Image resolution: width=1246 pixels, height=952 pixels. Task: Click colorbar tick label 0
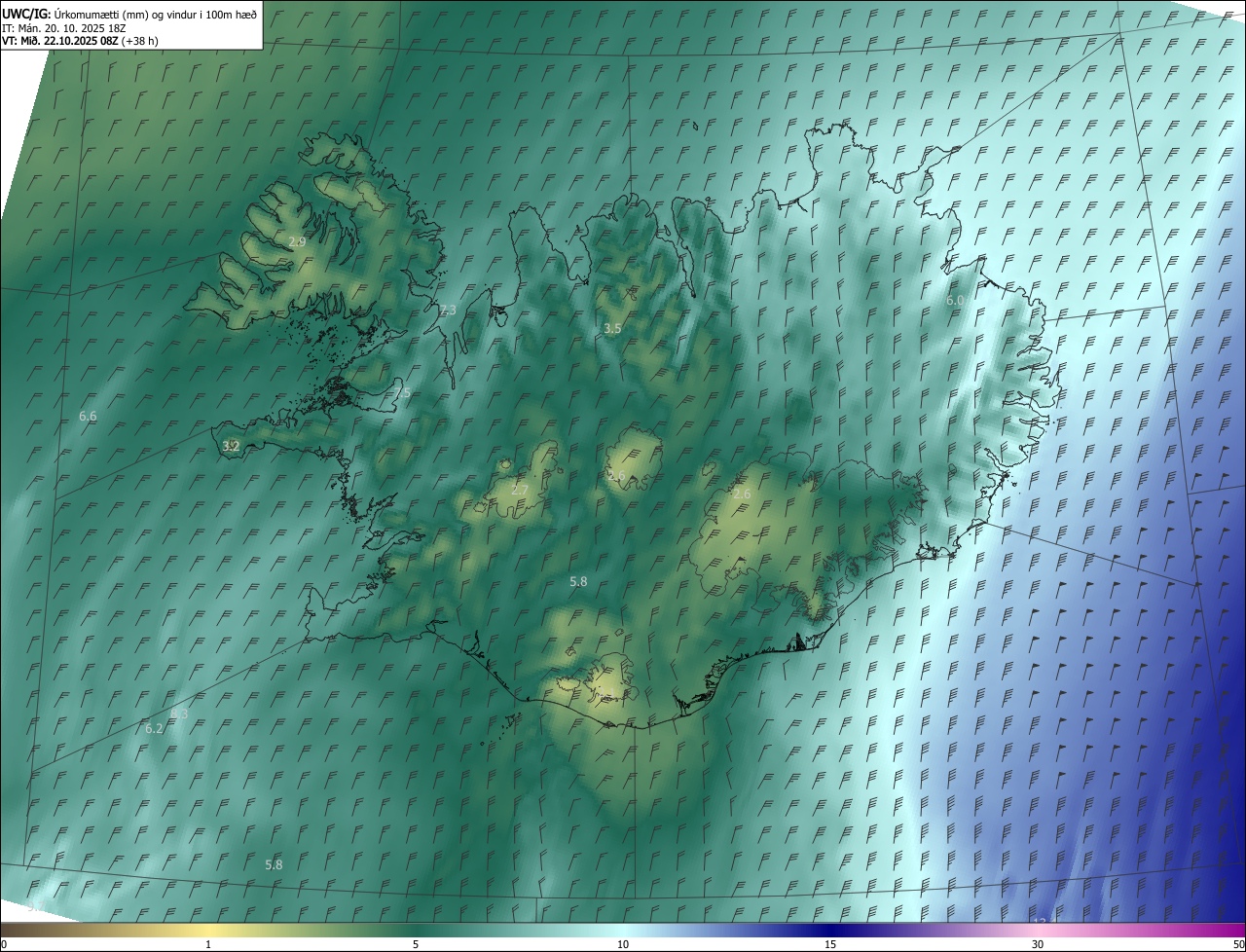point(4,944)
